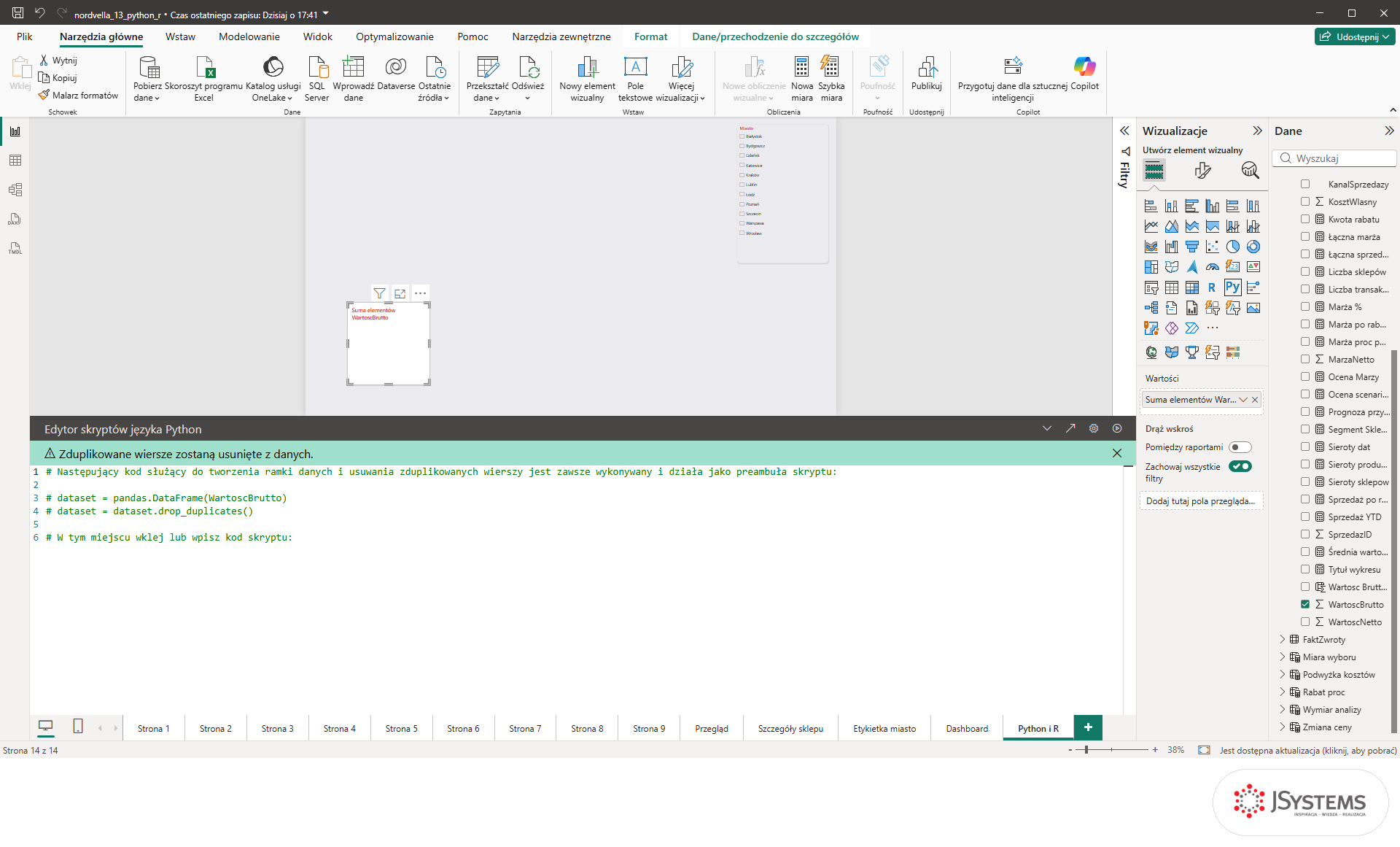Click the Udostępnij button
Screen dimensions: 1400x847
pos(1355,36)
